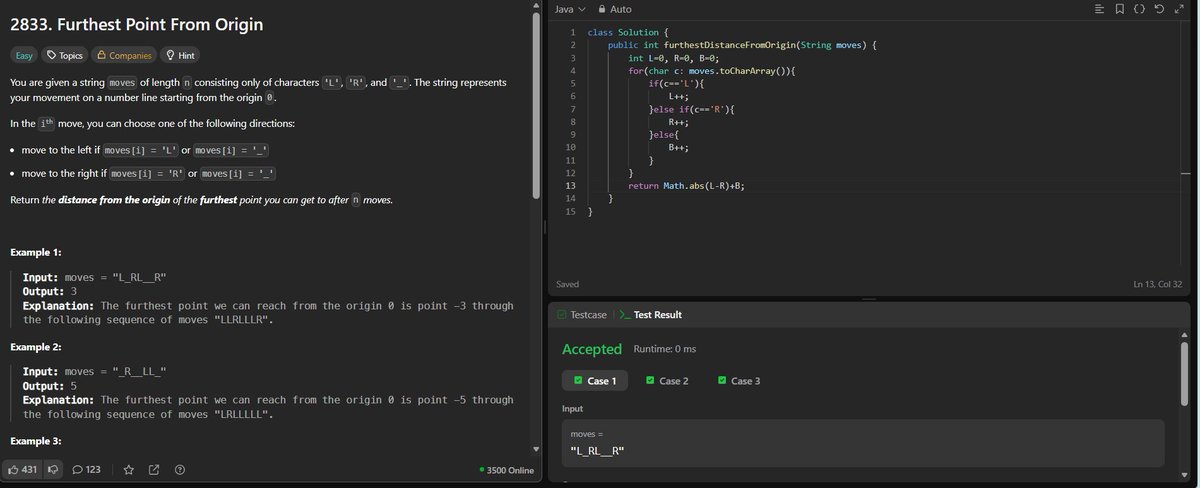
Task: Upvote the problem with thumbs-up icon
Action: tap(23, 469)
